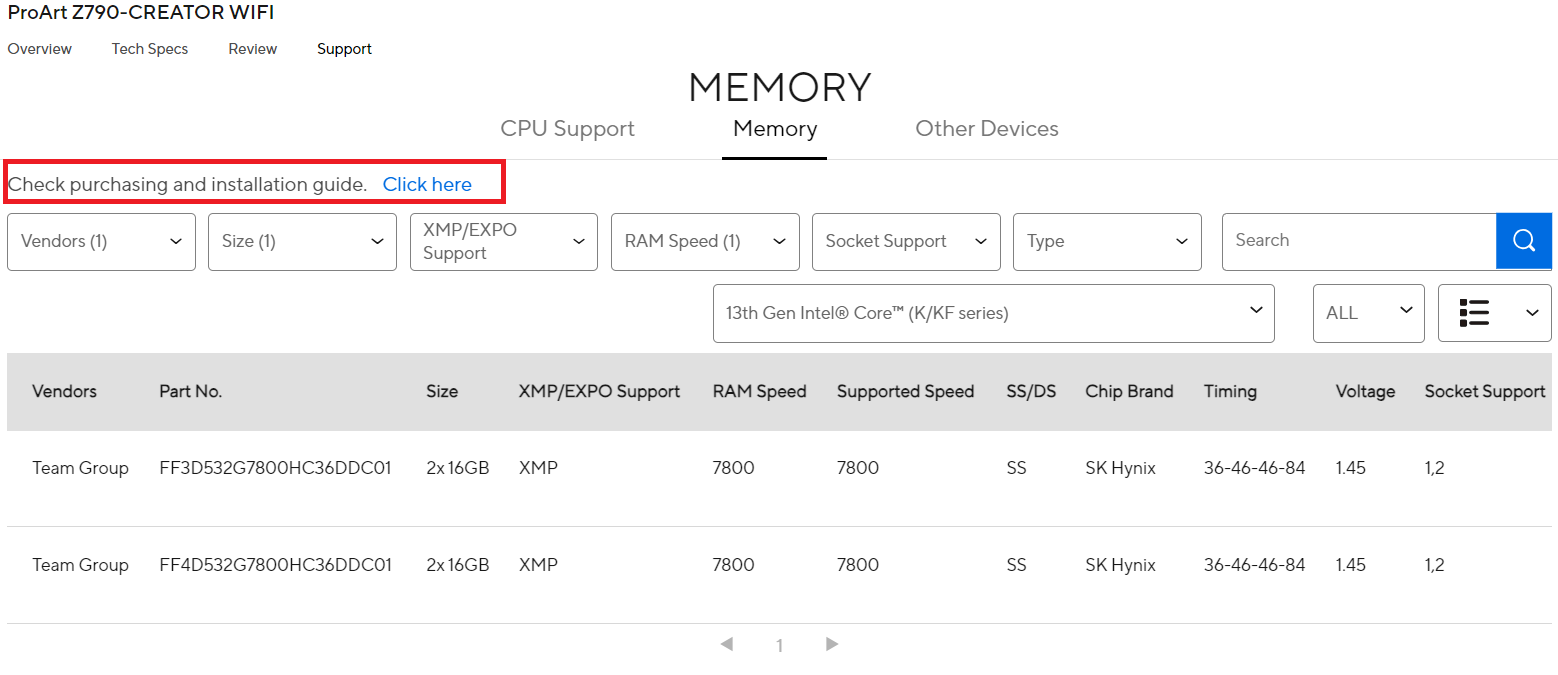Screen dimensions: 1558x675
Task: Open the Size (1) filter dropdown
Action: coord(302,241)
